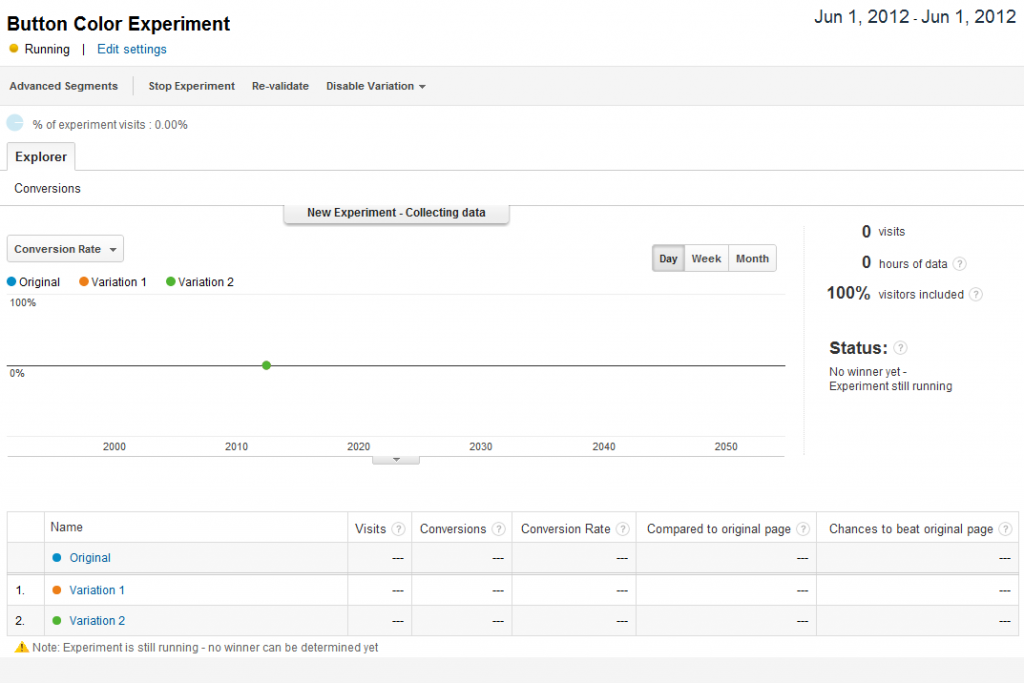Screen dimensions: 1024x683
Task: Click Re-validate
Action: [280, 86]
